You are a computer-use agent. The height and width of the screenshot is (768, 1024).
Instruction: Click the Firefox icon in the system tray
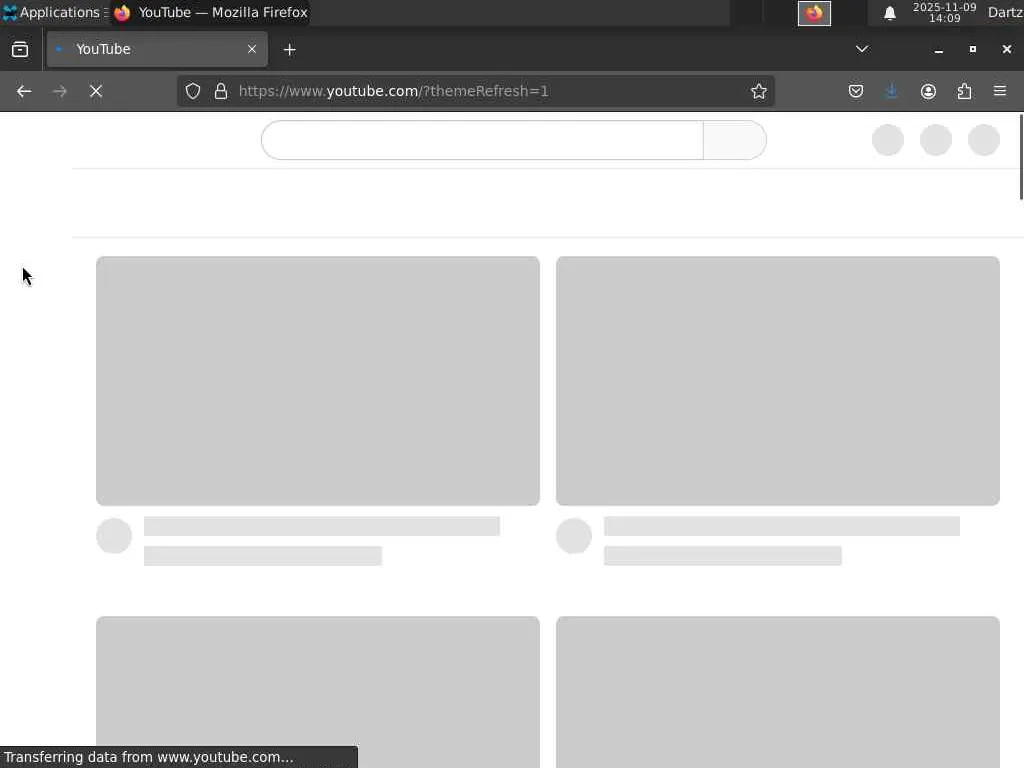814,13
